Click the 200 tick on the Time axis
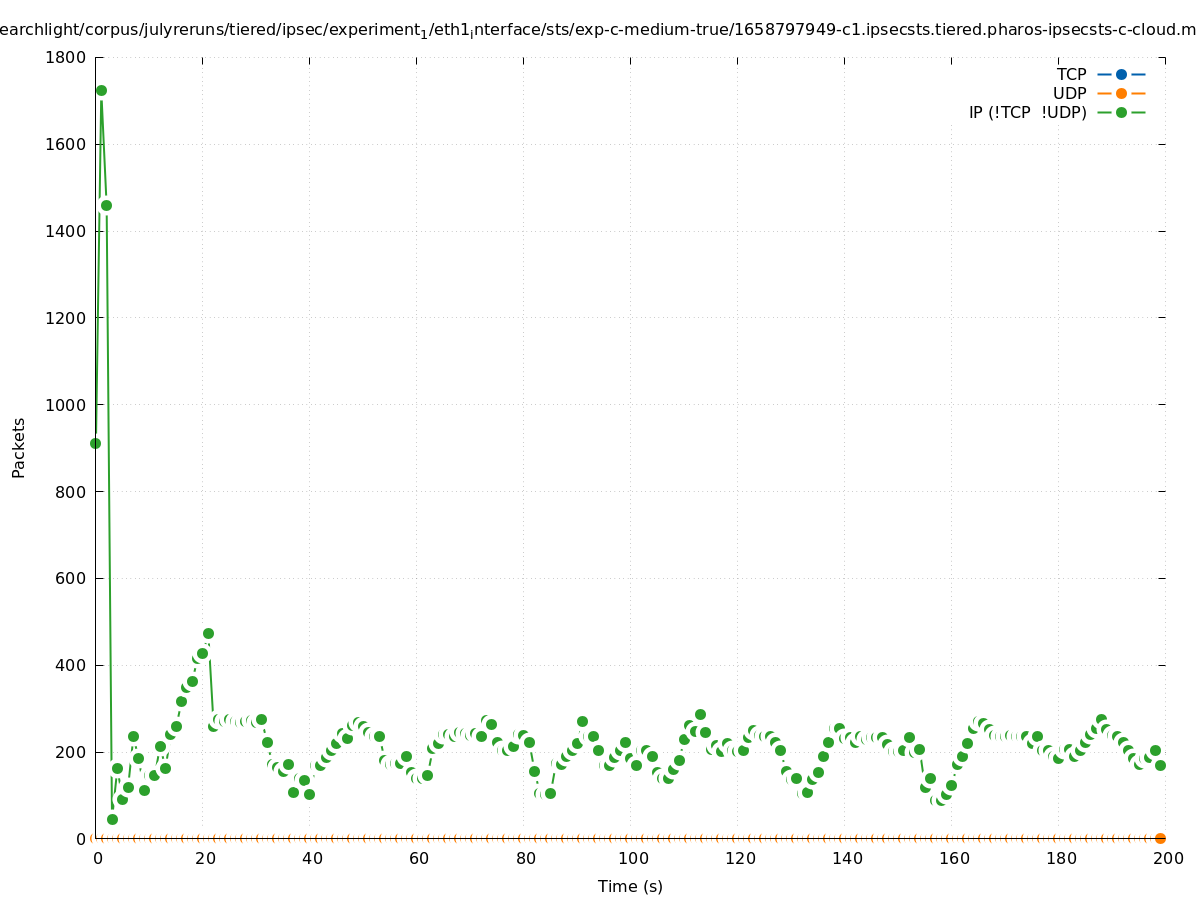Viewport: 1197px width, 900px height. (1168, 858)
